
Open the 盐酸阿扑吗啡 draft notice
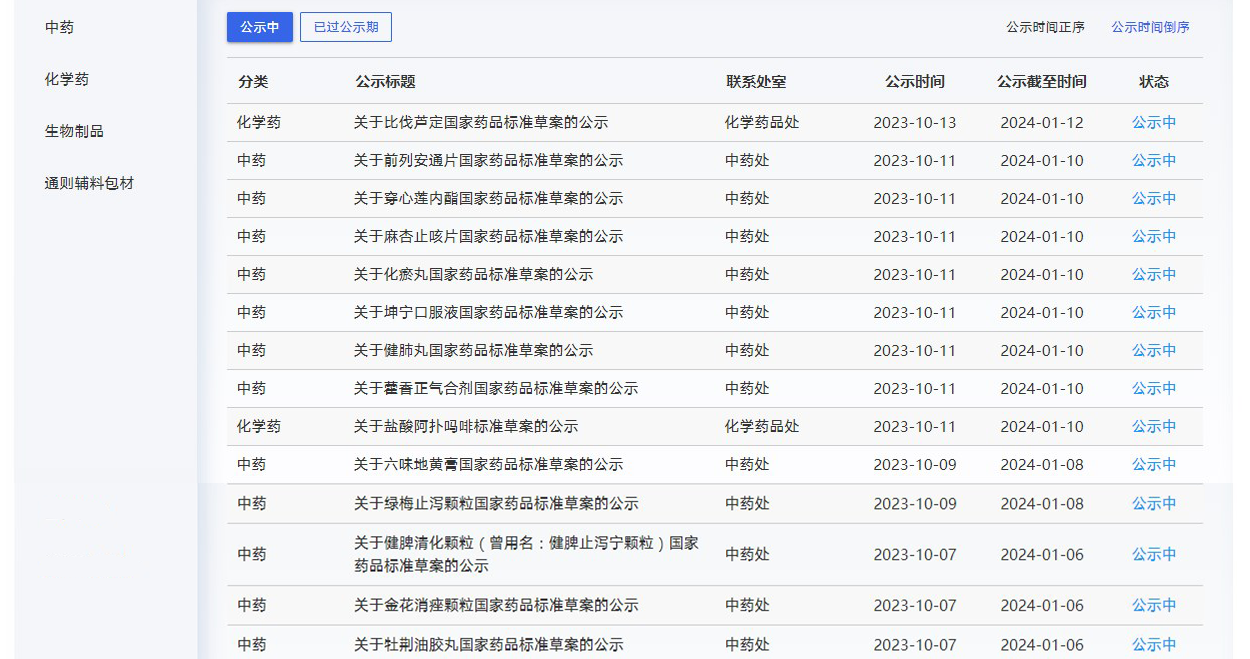coord(465,427)
